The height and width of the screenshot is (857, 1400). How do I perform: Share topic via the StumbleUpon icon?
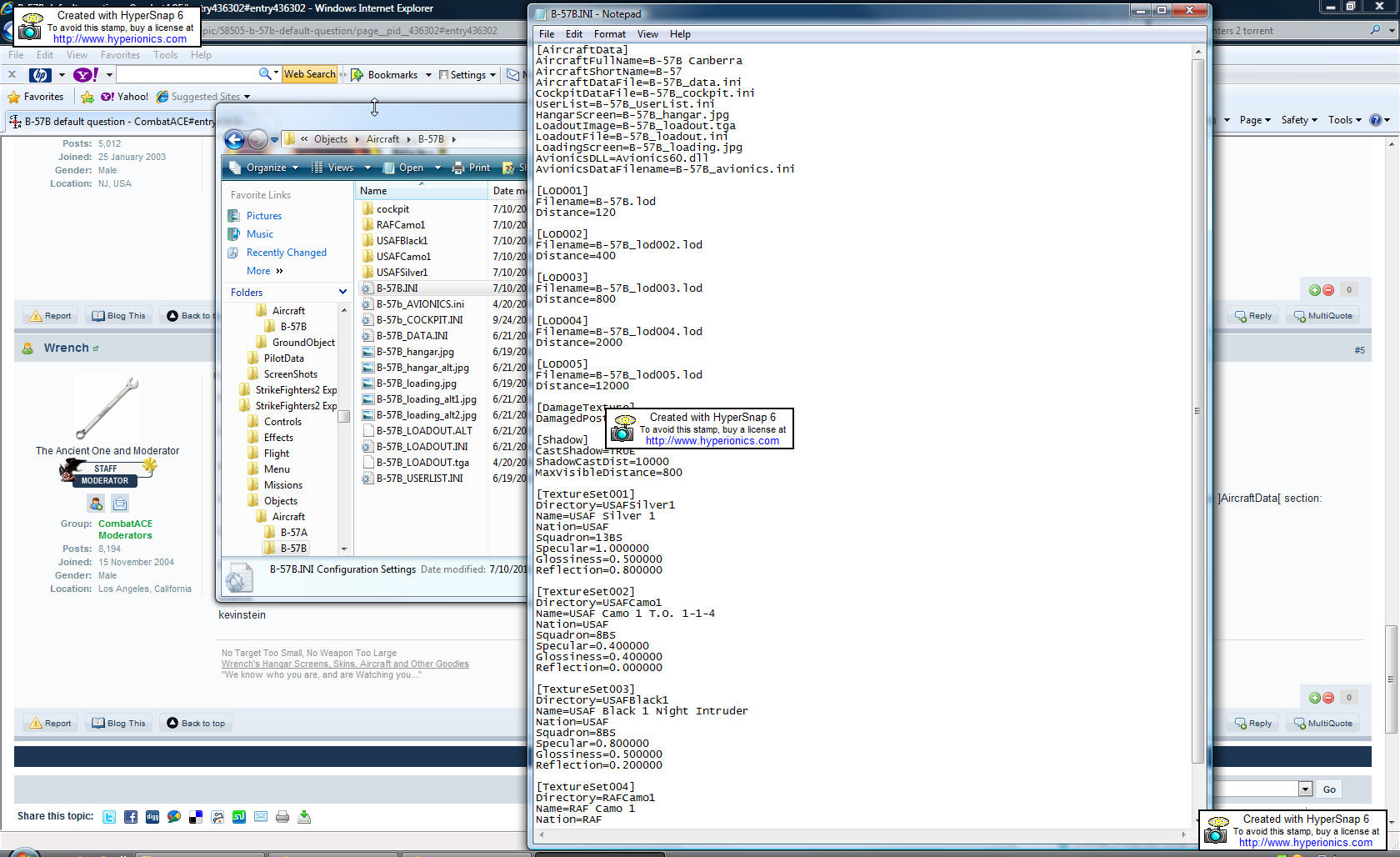pyautogui.click(x=239, y=817)
